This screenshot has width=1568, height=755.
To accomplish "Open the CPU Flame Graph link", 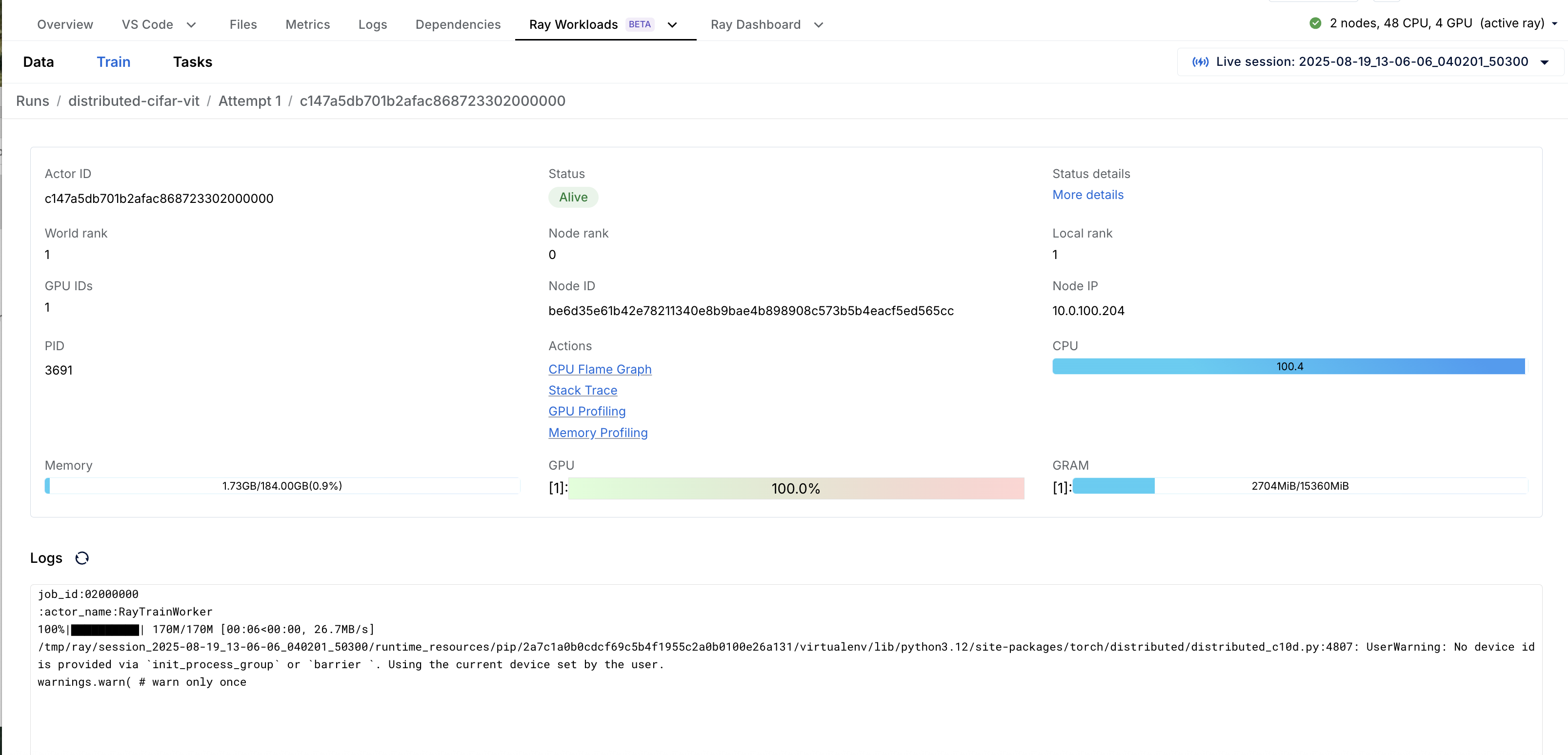I will [600, 369].
